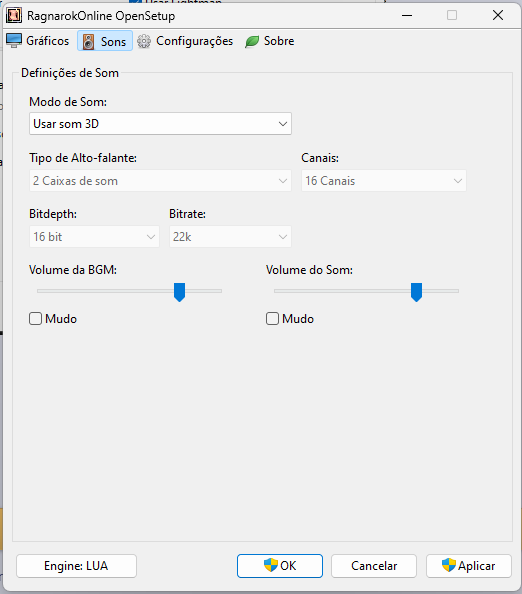This screenshot has width=522, height=594.
Task: Switch to the Configurações tab
Action: pyautogui.click(x=185, y=41)
